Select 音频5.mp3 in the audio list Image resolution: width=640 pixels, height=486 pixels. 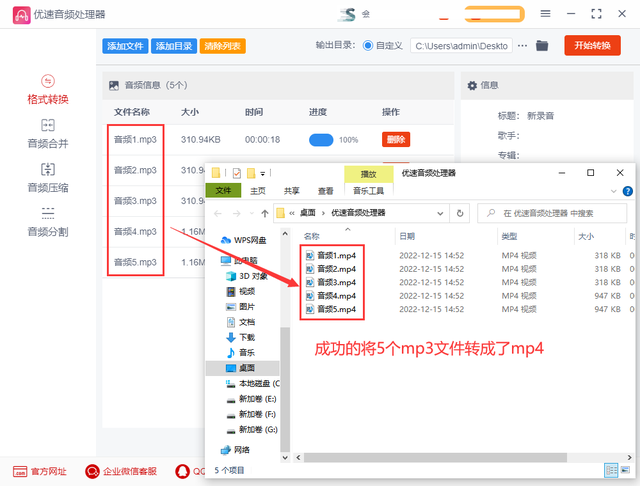tap(135, 262)
